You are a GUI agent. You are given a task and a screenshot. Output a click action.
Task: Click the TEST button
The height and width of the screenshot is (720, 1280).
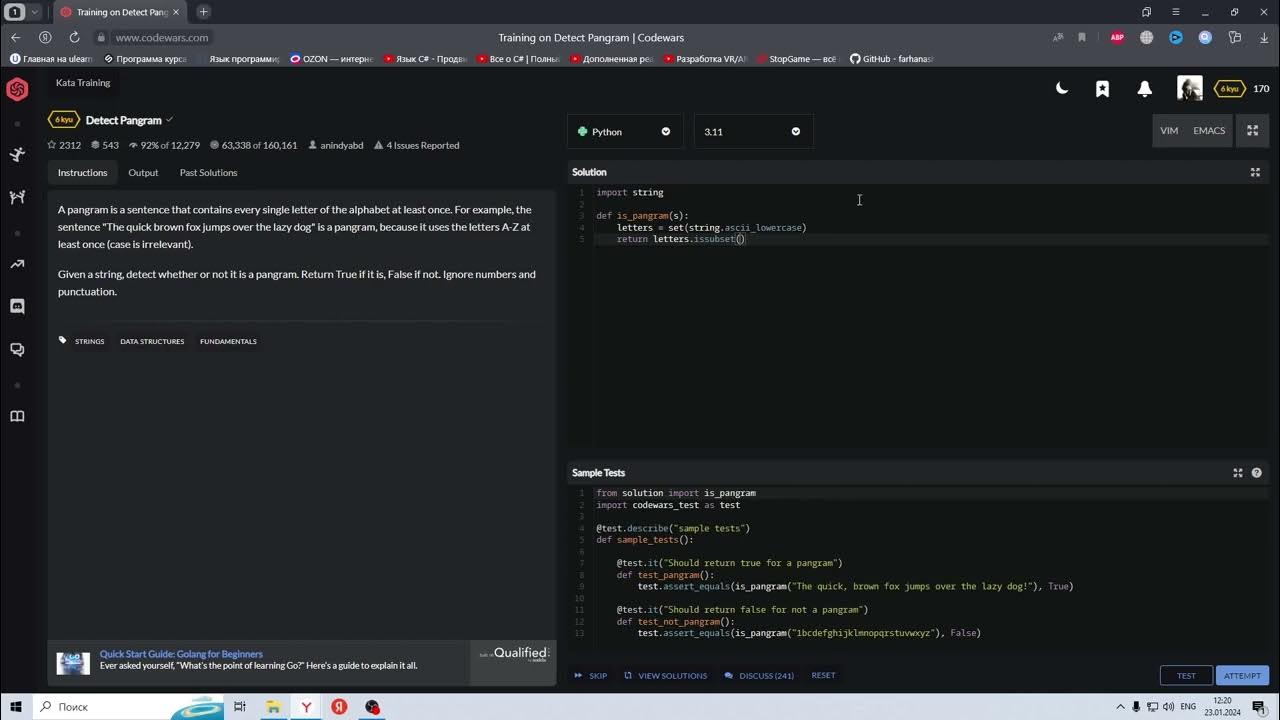pos(1186,675)
